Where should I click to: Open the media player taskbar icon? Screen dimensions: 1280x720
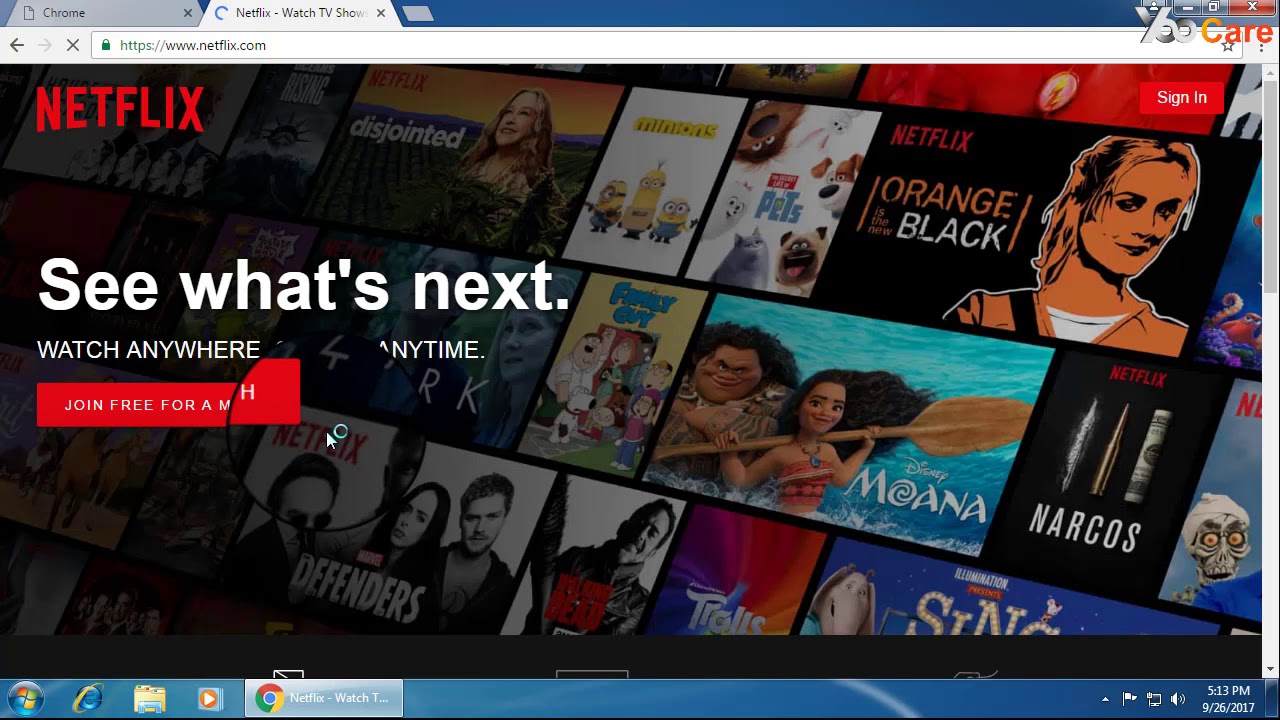tap(209, 698)
